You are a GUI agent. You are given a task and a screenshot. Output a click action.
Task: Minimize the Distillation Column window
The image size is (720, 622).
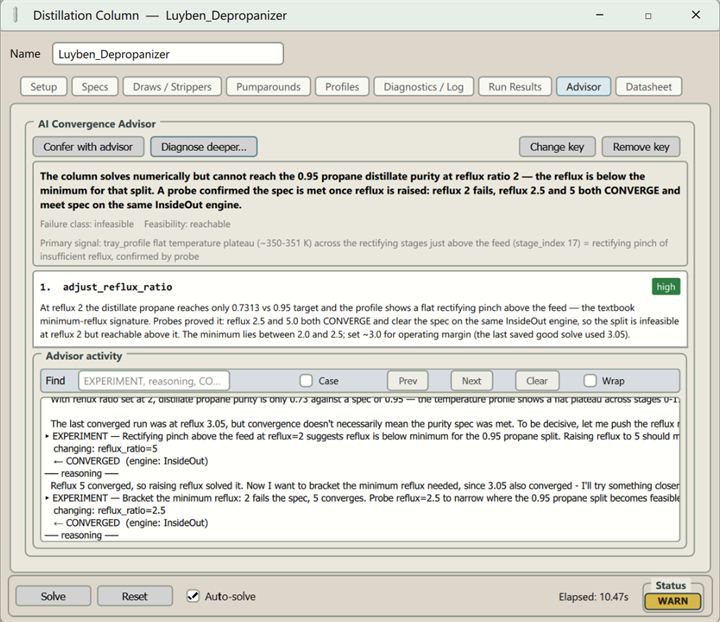(600, 15)
